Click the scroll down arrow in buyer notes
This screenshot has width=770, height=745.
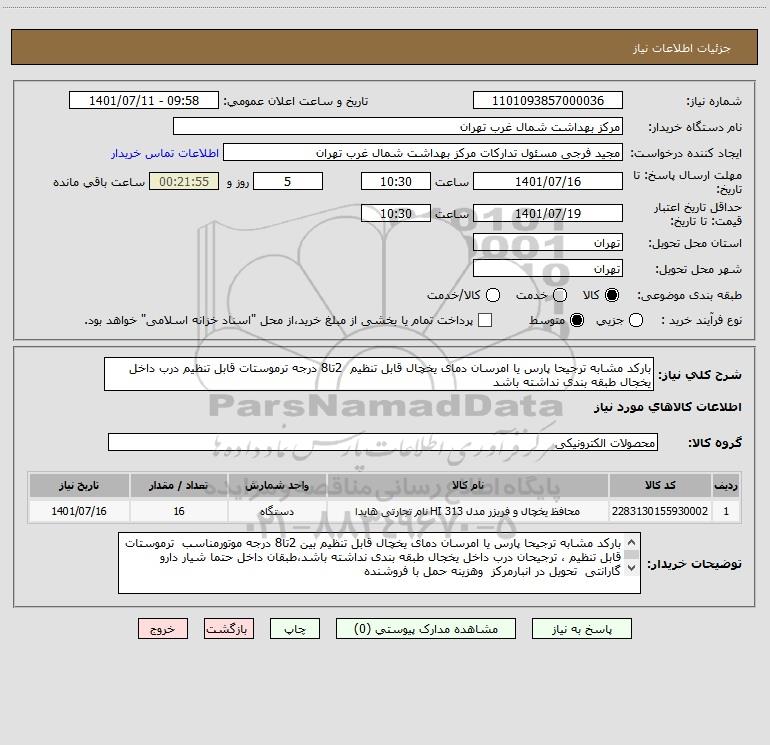pyautogui.click(x=632, y=568)
